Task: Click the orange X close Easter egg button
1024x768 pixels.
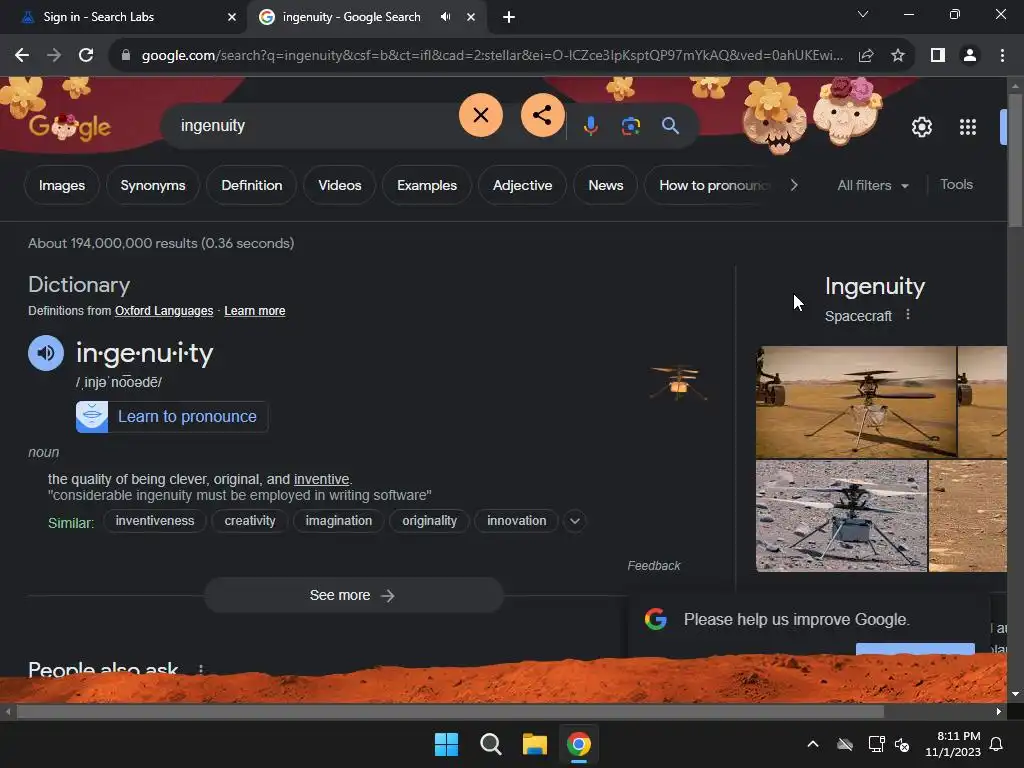Action: [x=481, y=115]
